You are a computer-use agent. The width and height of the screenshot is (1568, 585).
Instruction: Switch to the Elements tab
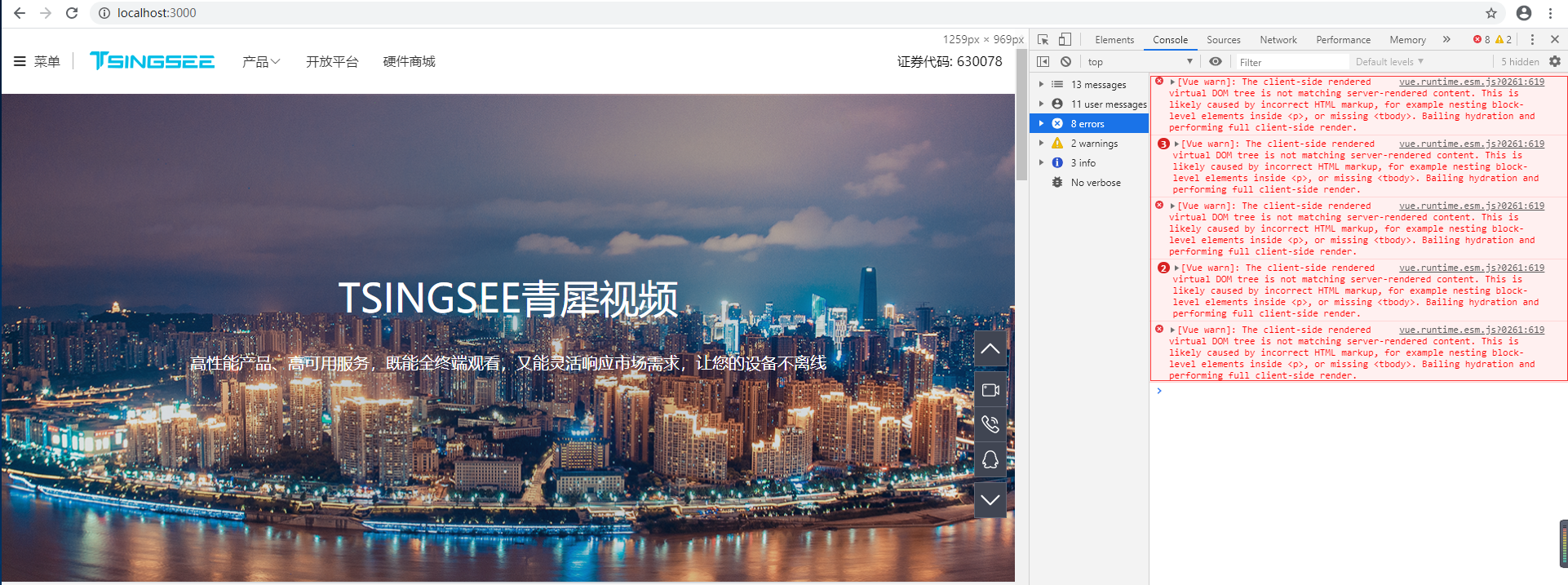(x=1114, y=39)
